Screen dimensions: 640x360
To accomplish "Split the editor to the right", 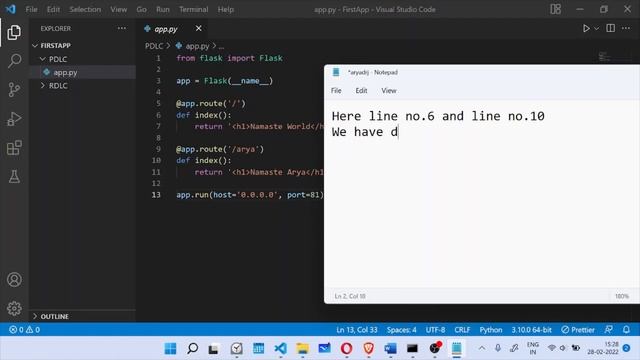I will (611, 28).
